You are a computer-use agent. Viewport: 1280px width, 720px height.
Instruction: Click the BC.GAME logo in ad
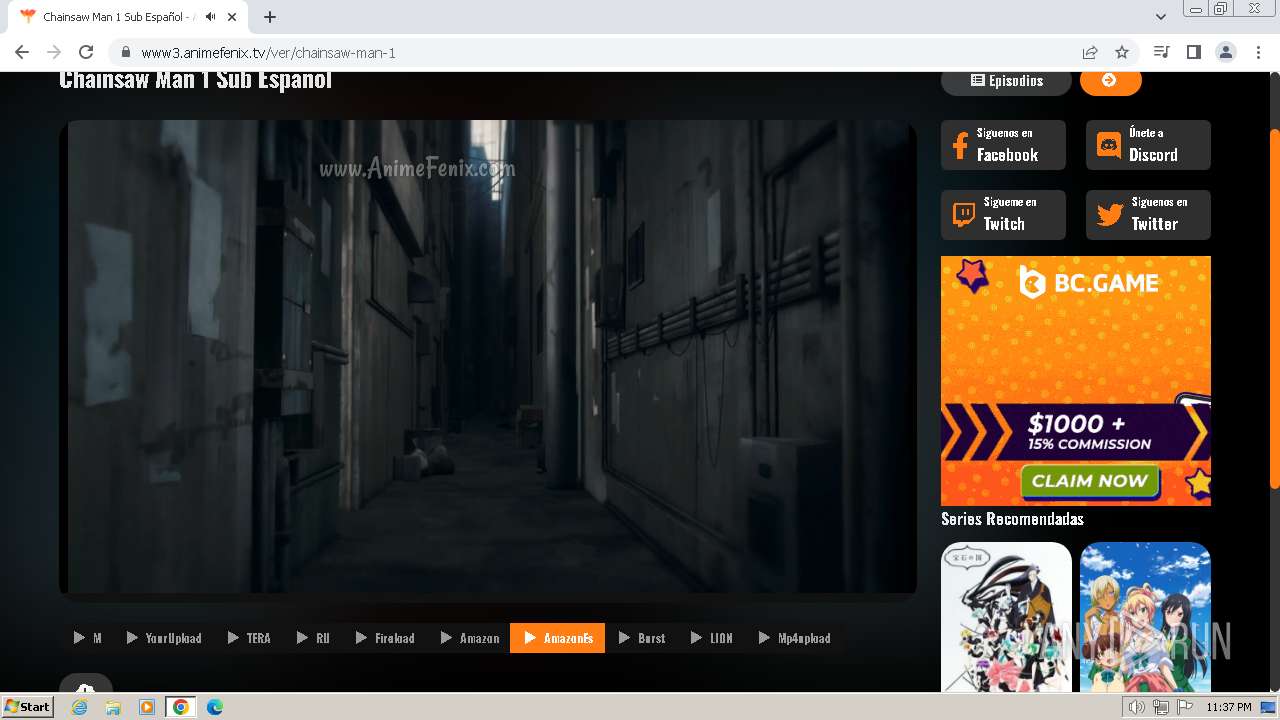coord(1088,283)
